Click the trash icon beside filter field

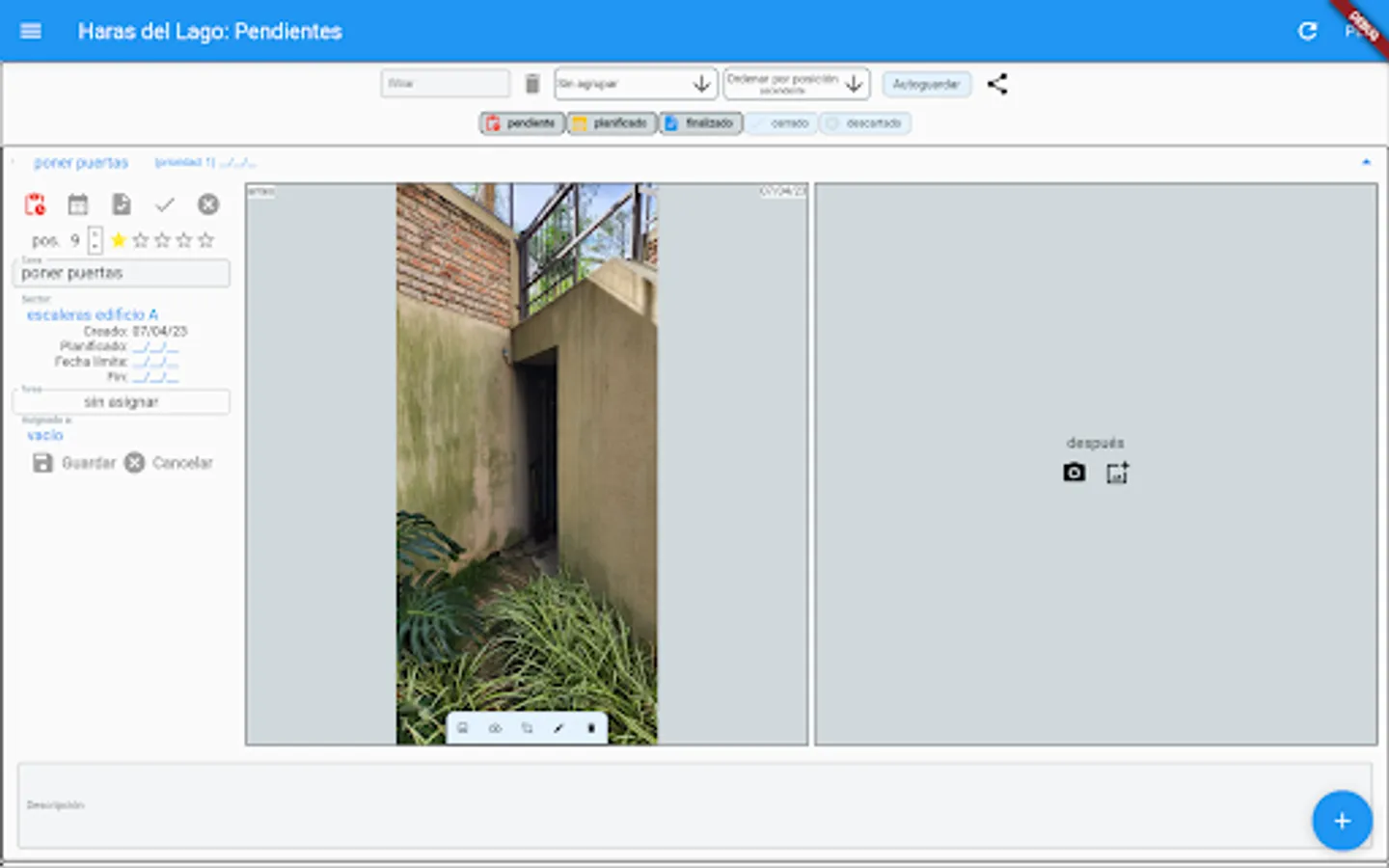pyautogui.click(x=531, y=84)
